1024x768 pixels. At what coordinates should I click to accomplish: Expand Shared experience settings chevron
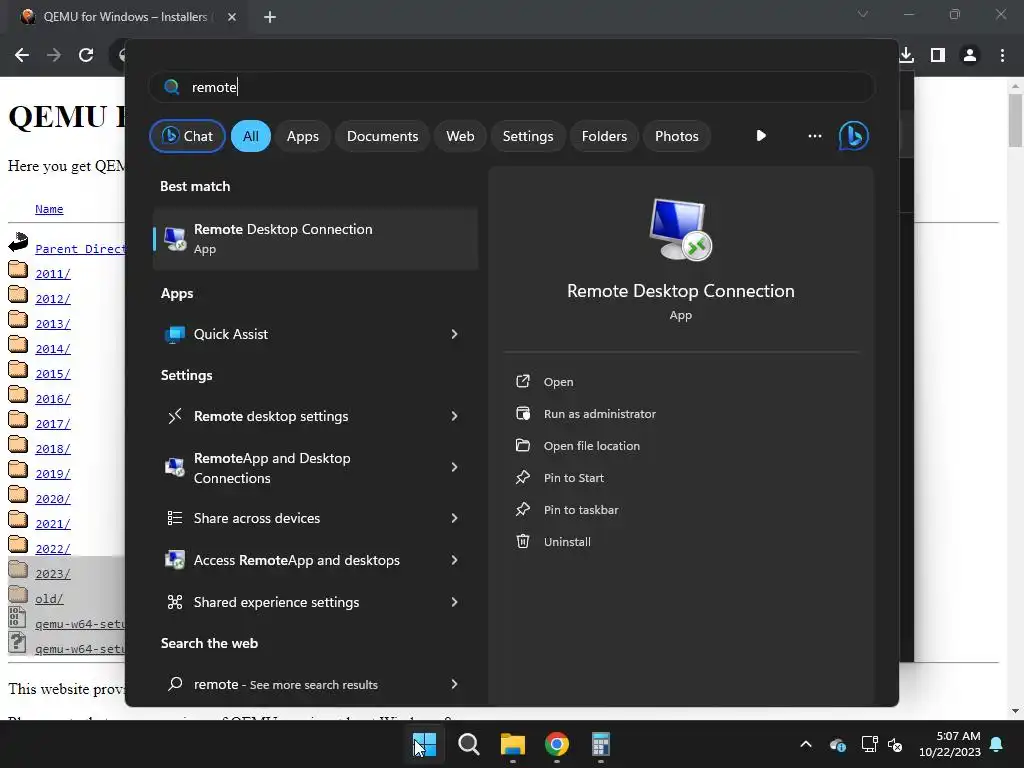pos(455,602)
